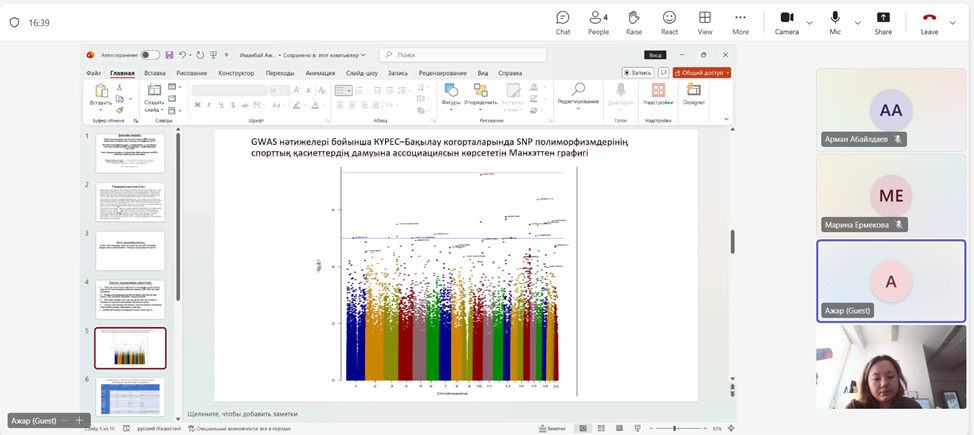The height and width of the screenshot is (435, 974).
Task: Open the Анимация ribbon tab
Action: coord(320,73)
